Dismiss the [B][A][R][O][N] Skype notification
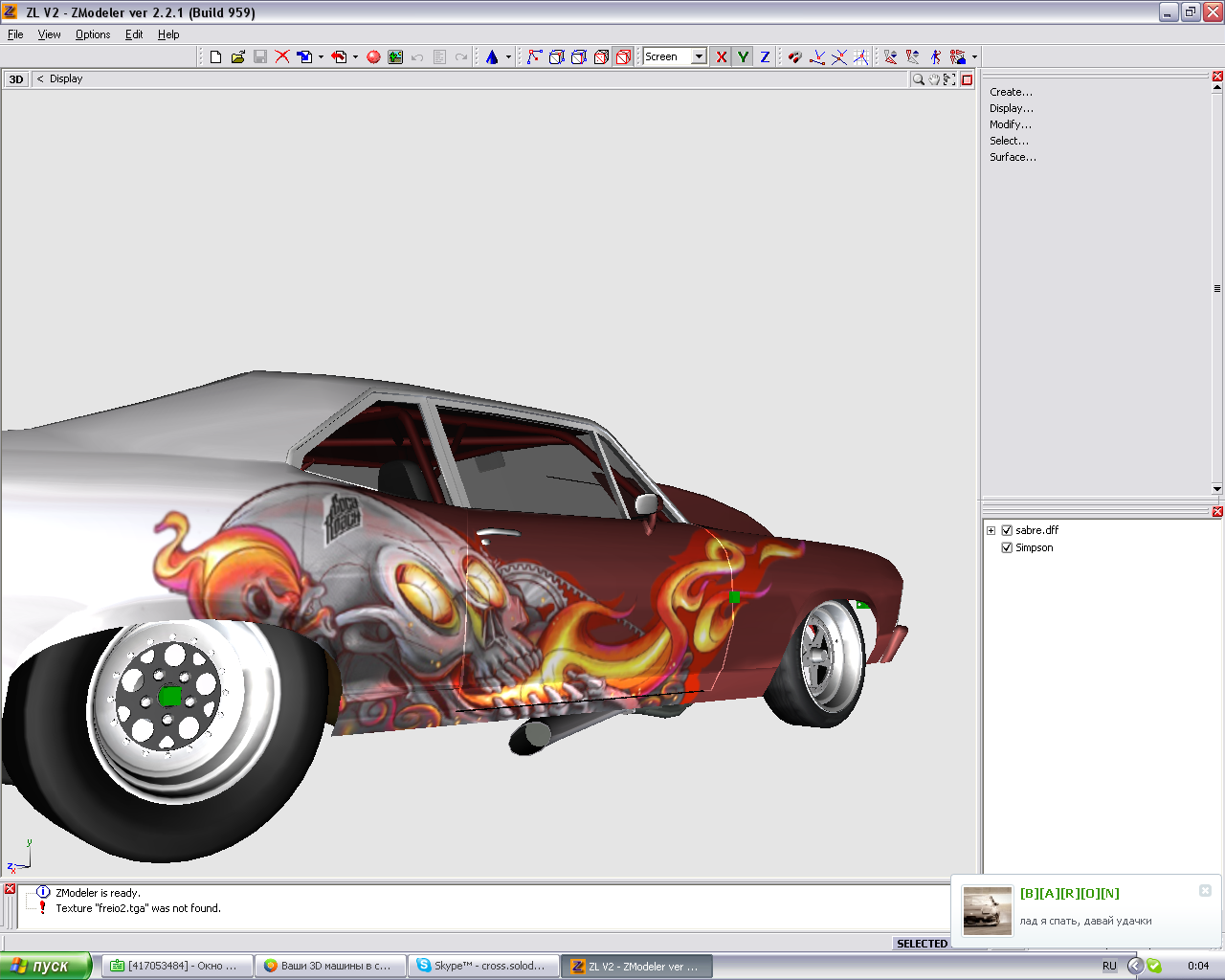 (1205, 891)
